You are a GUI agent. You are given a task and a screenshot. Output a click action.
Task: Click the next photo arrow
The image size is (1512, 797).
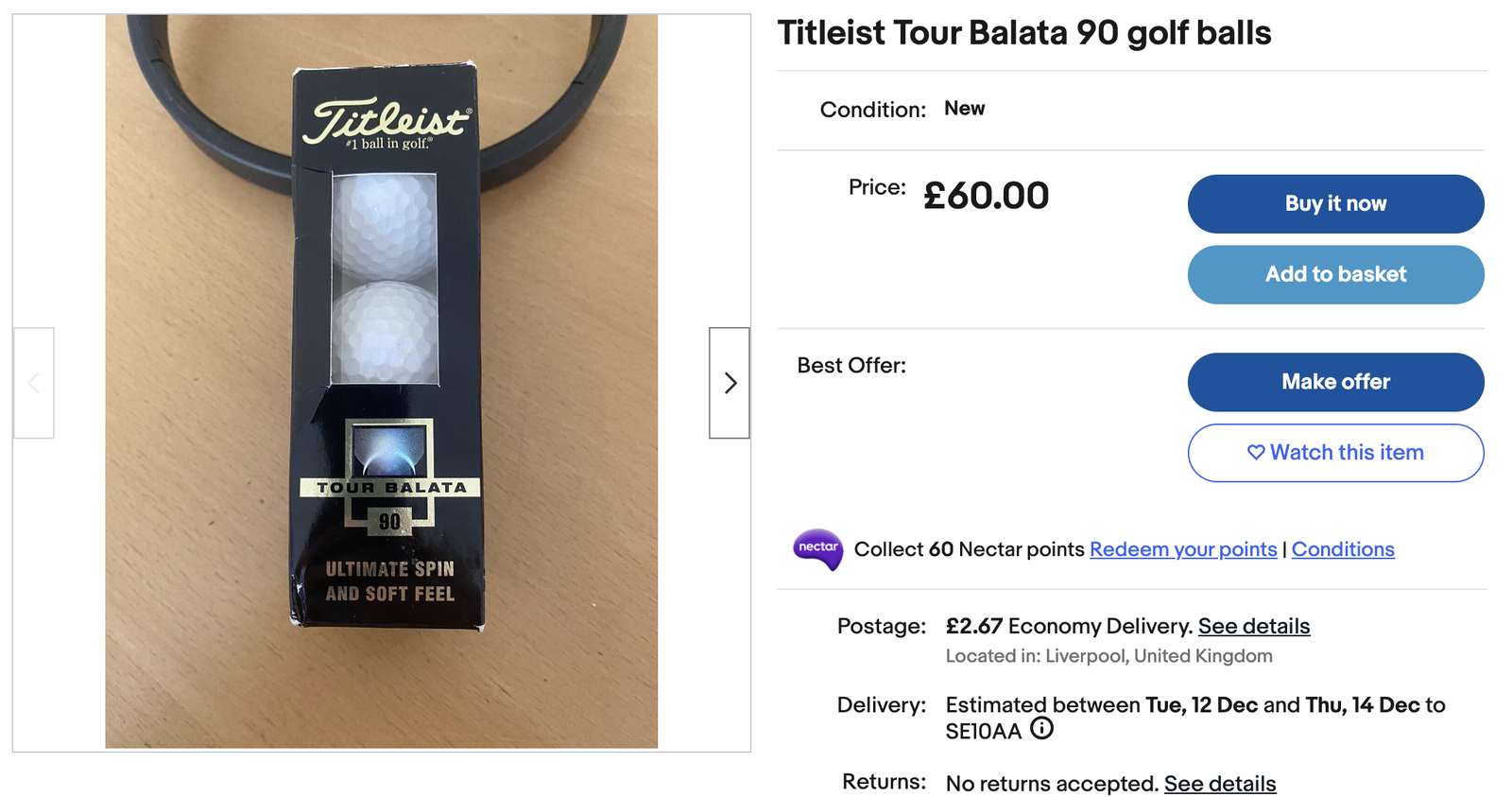729,383
